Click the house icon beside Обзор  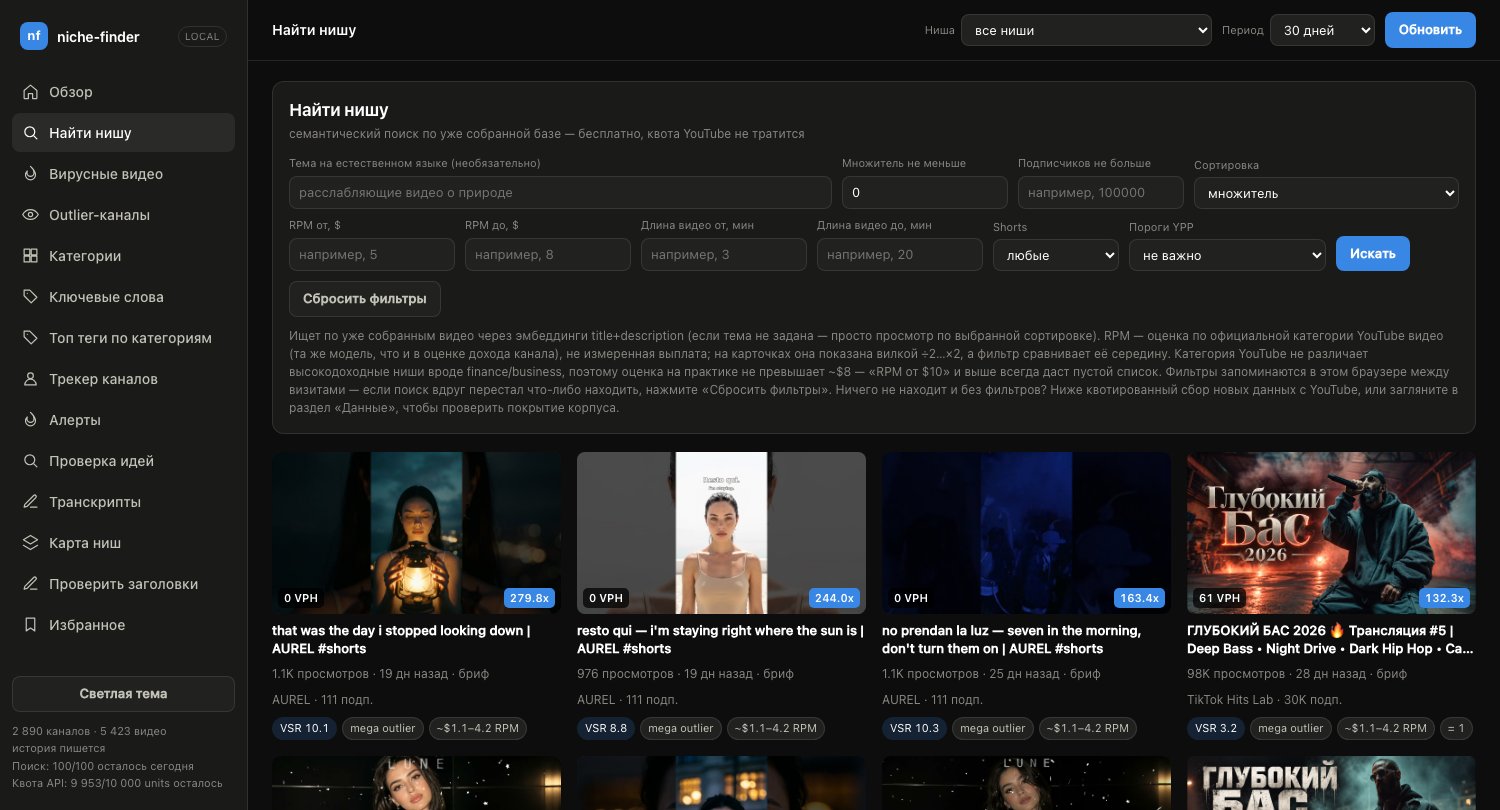pos(30,92)
